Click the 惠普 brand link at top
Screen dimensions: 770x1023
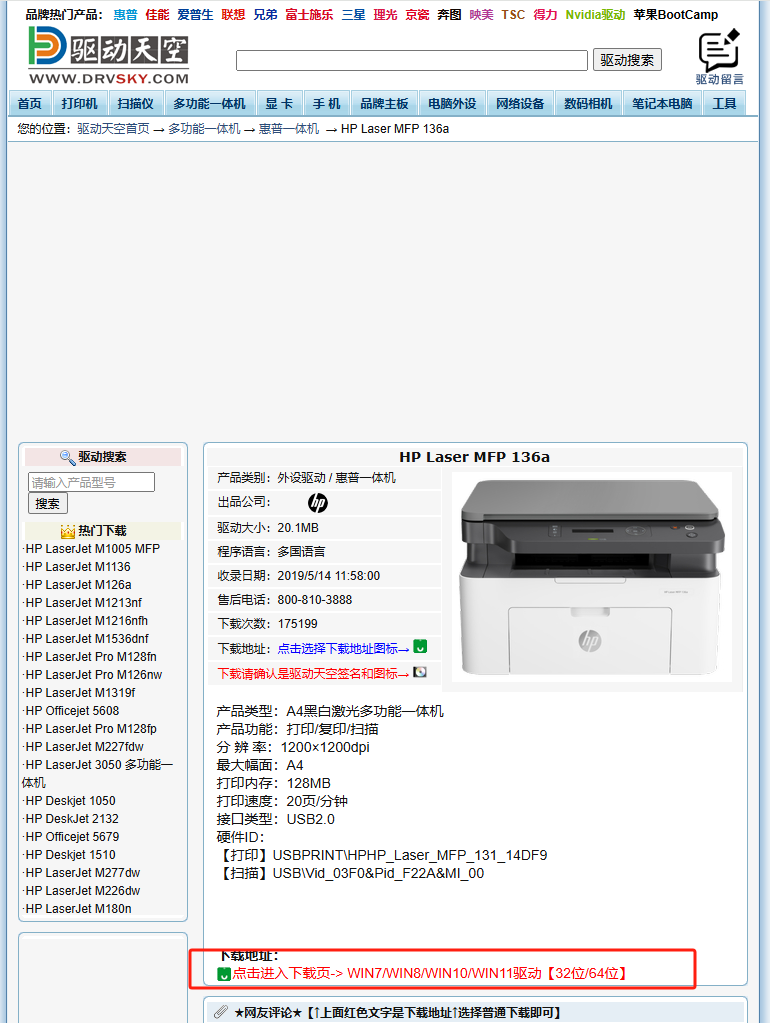pos(125,15)
